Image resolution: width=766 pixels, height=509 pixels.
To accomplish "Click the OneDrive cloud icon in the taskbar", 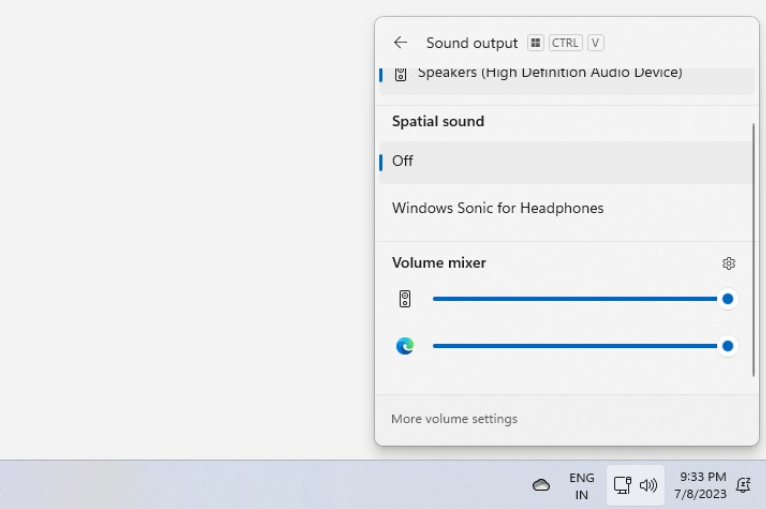I will coord(541,485).
